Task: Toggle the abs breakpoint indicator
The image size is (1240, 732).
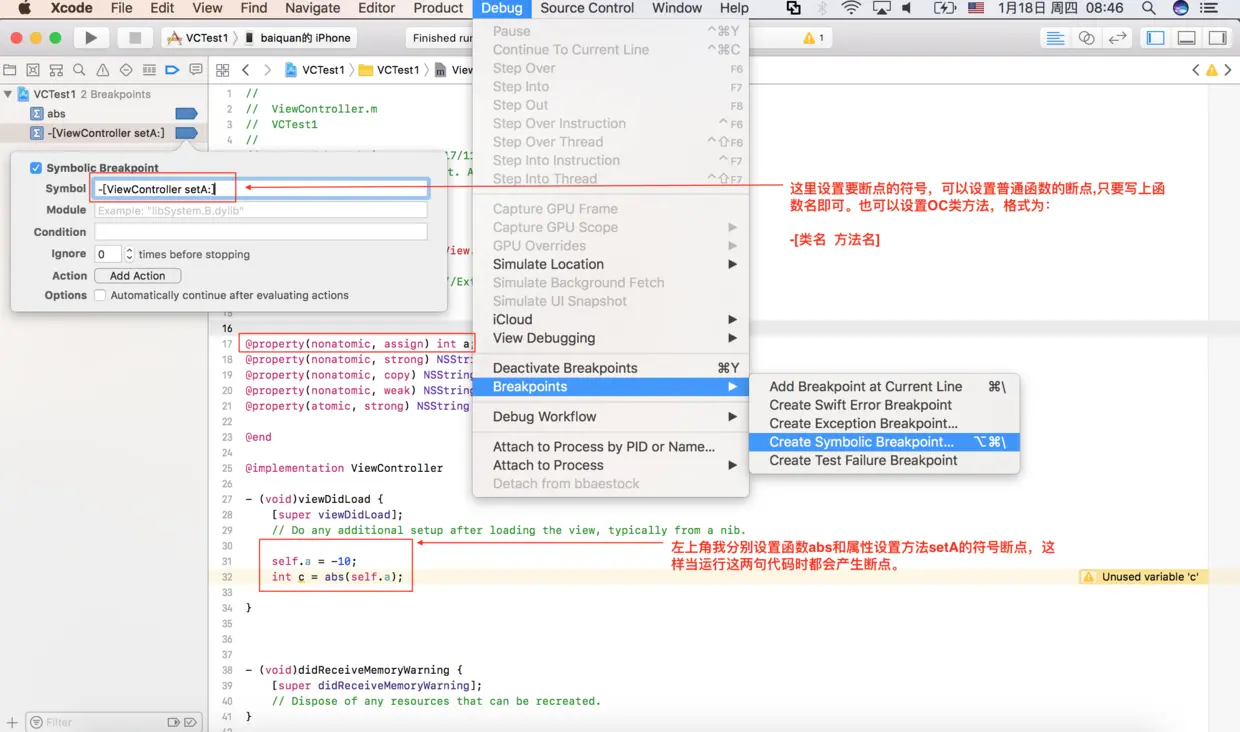Action: pos(186,114)
